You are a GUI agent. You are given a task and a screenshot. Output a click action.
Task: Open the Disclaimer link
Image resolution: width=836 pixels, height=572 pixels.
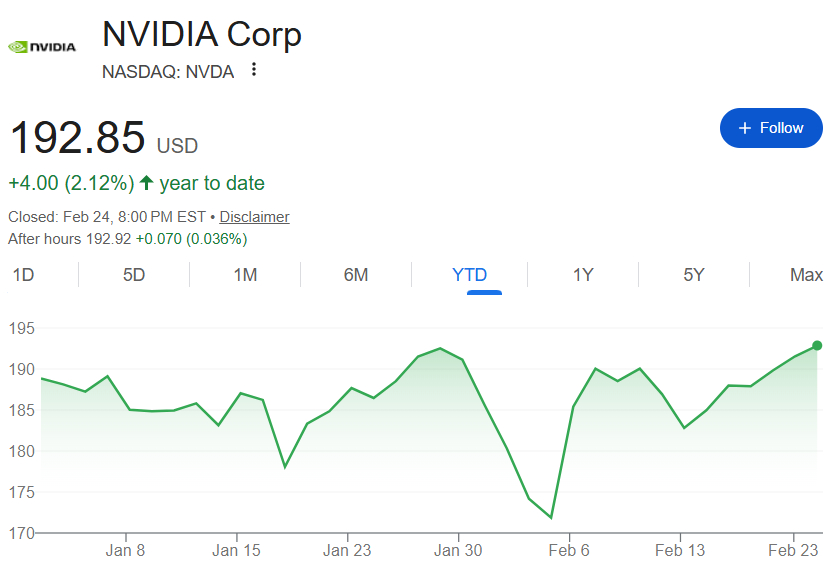tap(254, 217)
